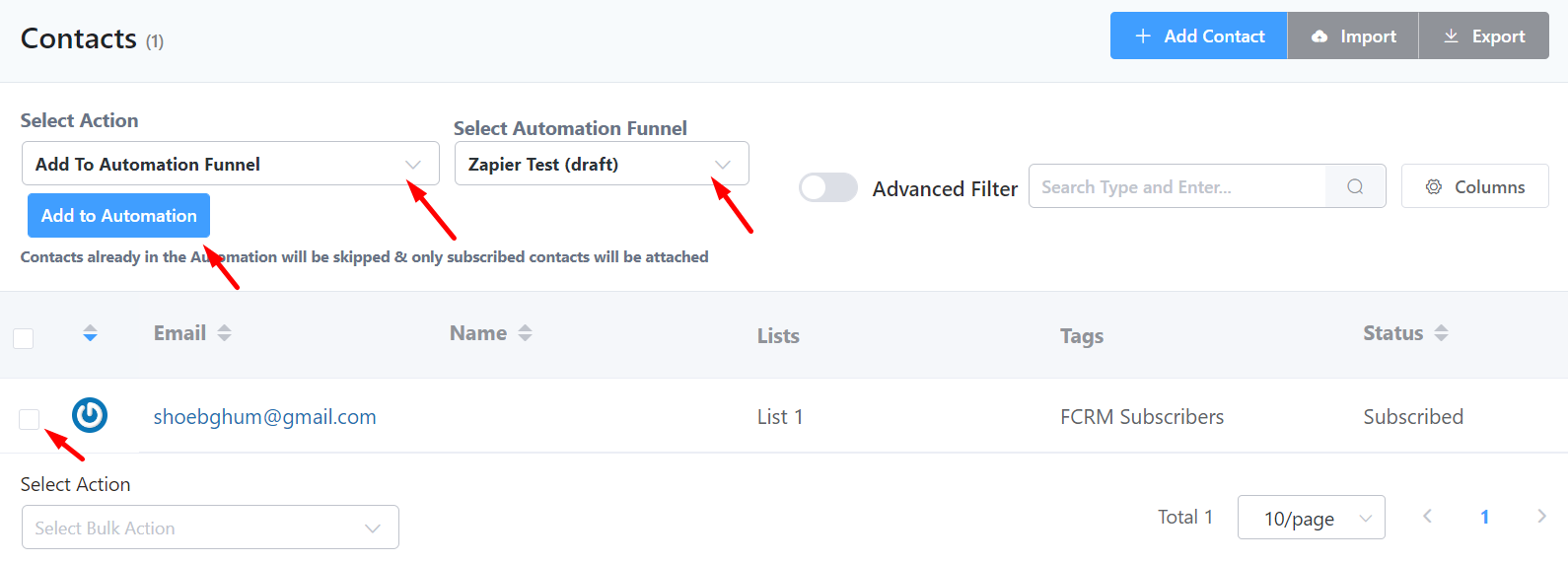Click the Add Contact button
This screenshot has height=563, width=1568.
tap(1198, 36)
